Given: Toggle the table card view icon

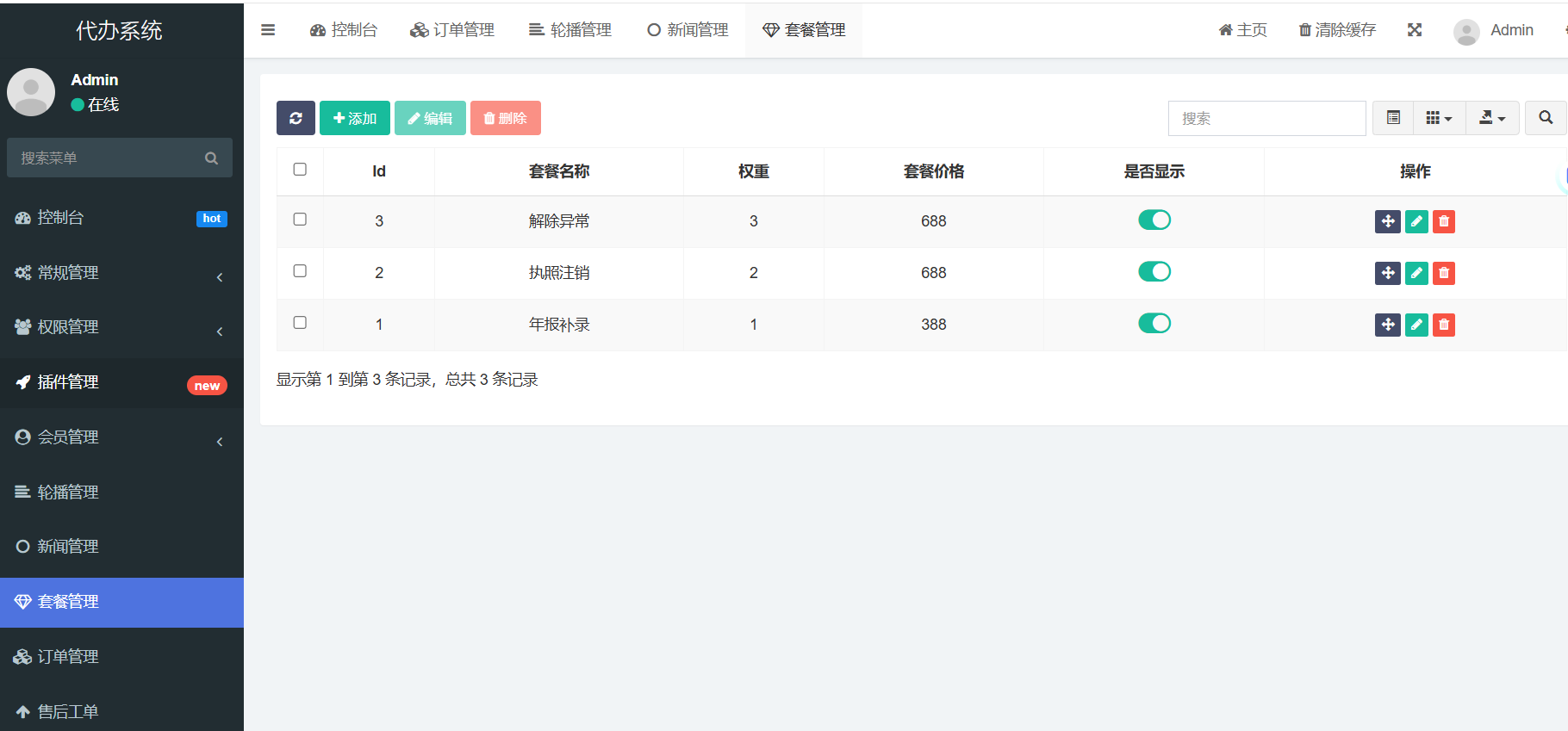Looking at the screenshot, I should (x=1392, y=118).
